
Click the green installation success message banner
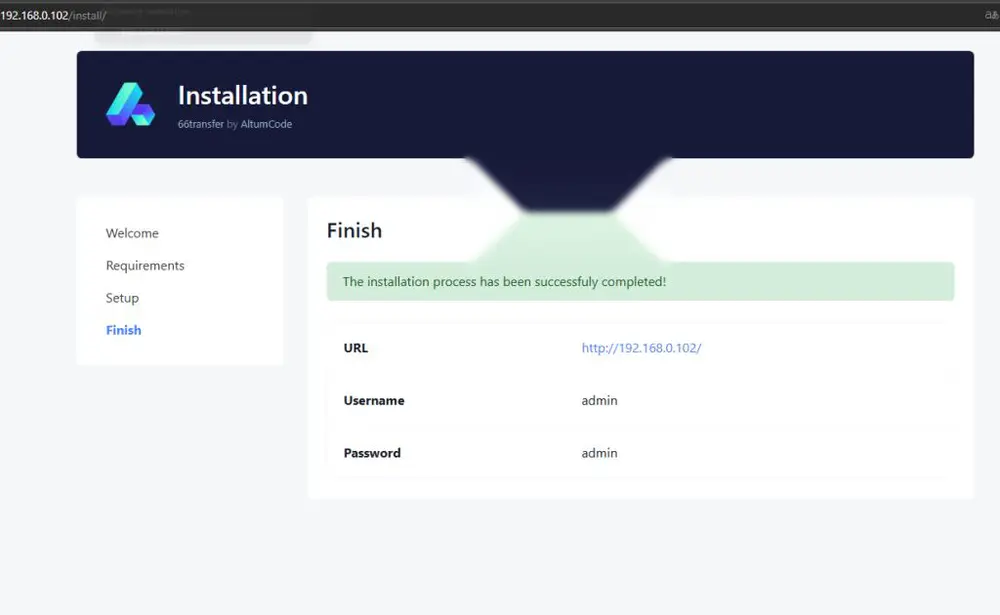tap(640, 281)
